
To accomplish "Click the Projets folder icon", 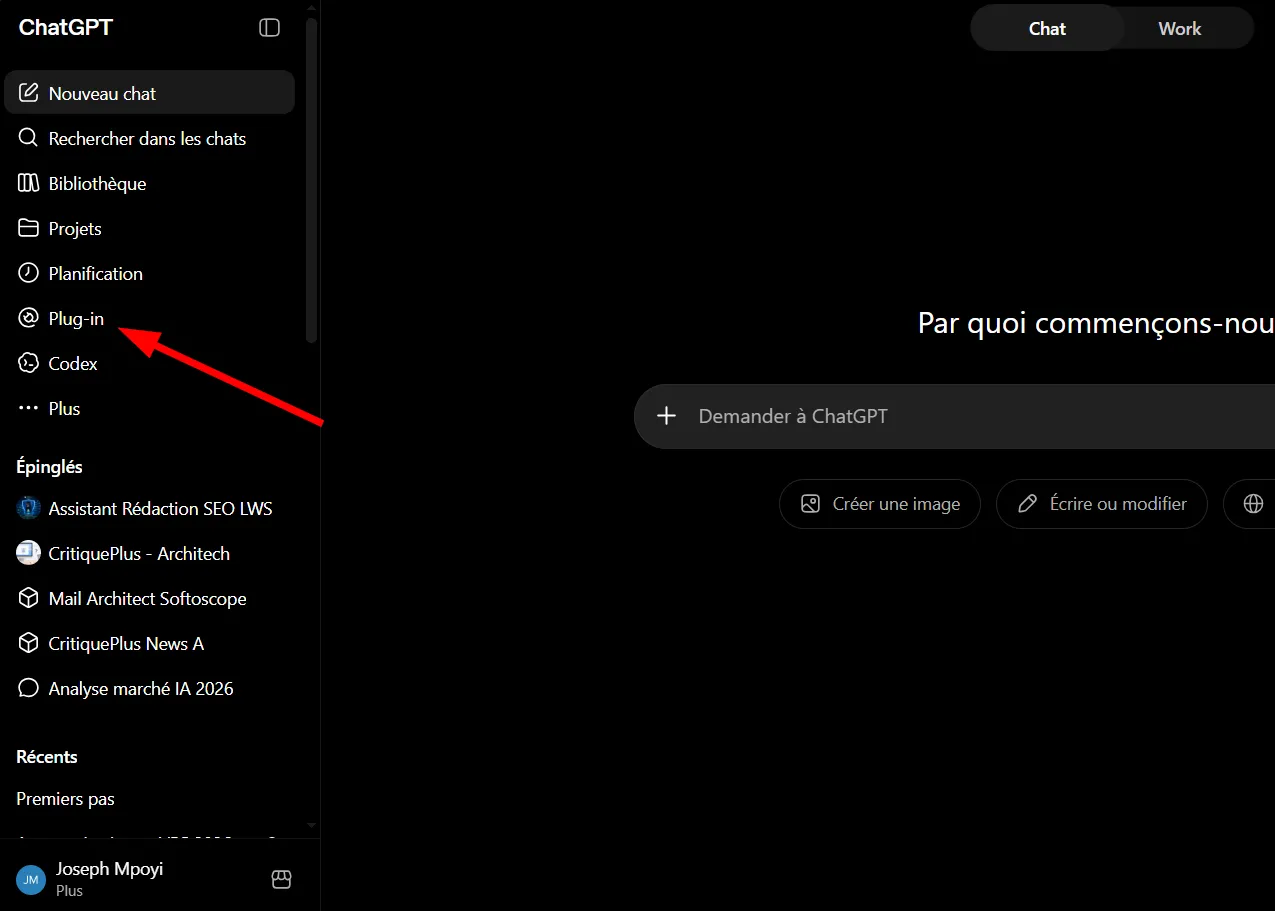I will click(x=29, y=228).
